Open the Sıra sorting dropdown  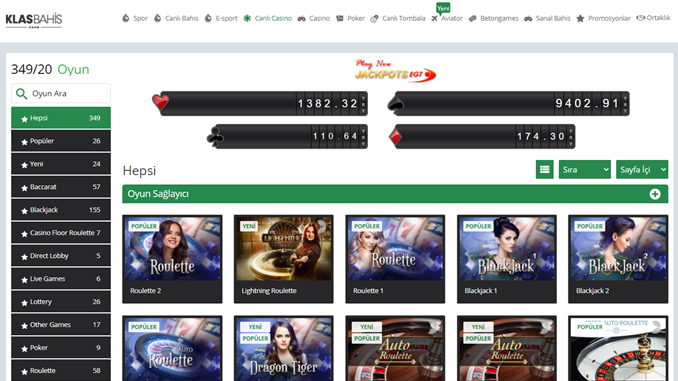(585, 170)
